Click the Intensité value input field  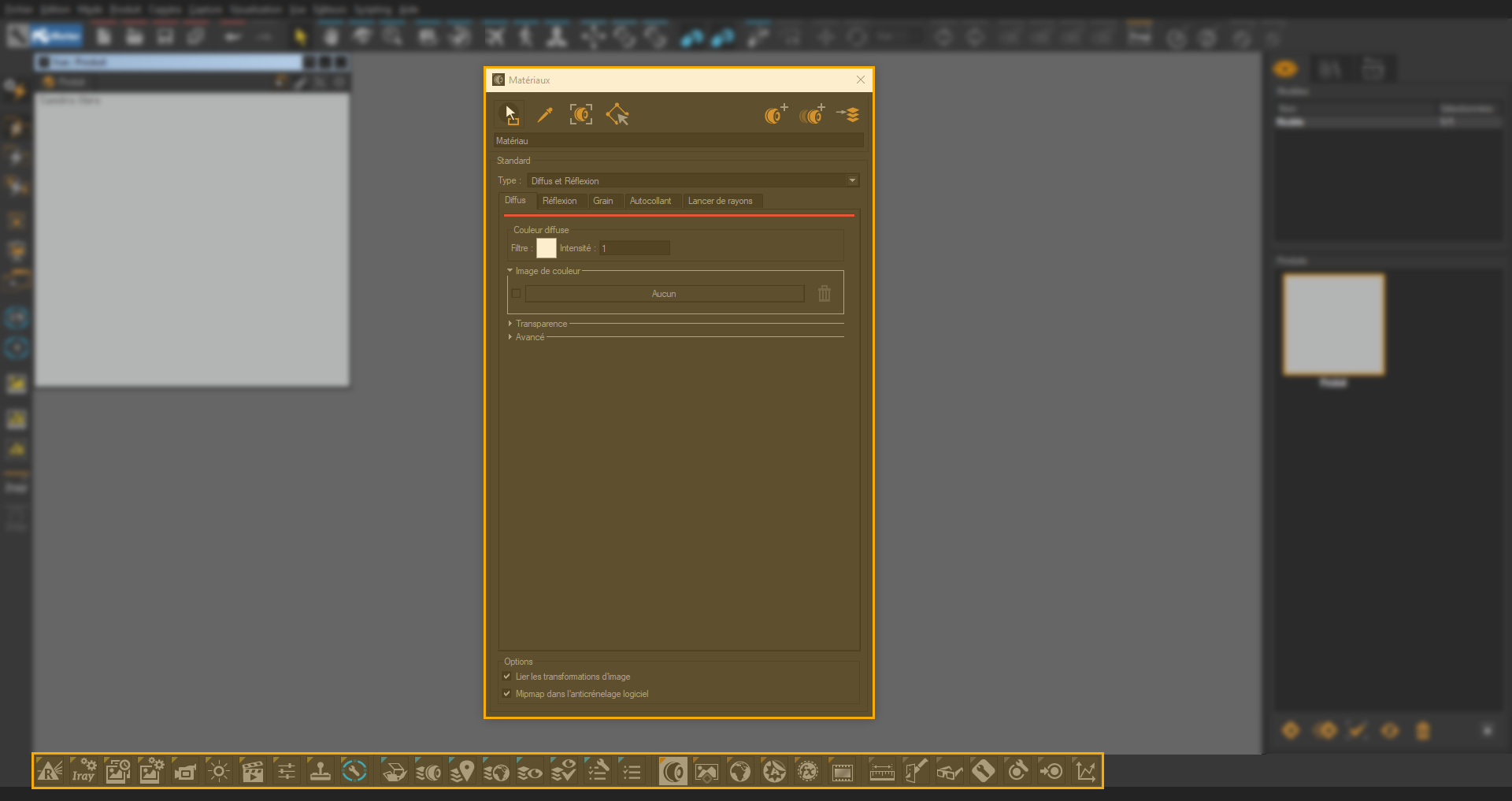pyautogui.click(x=634, y=248)
